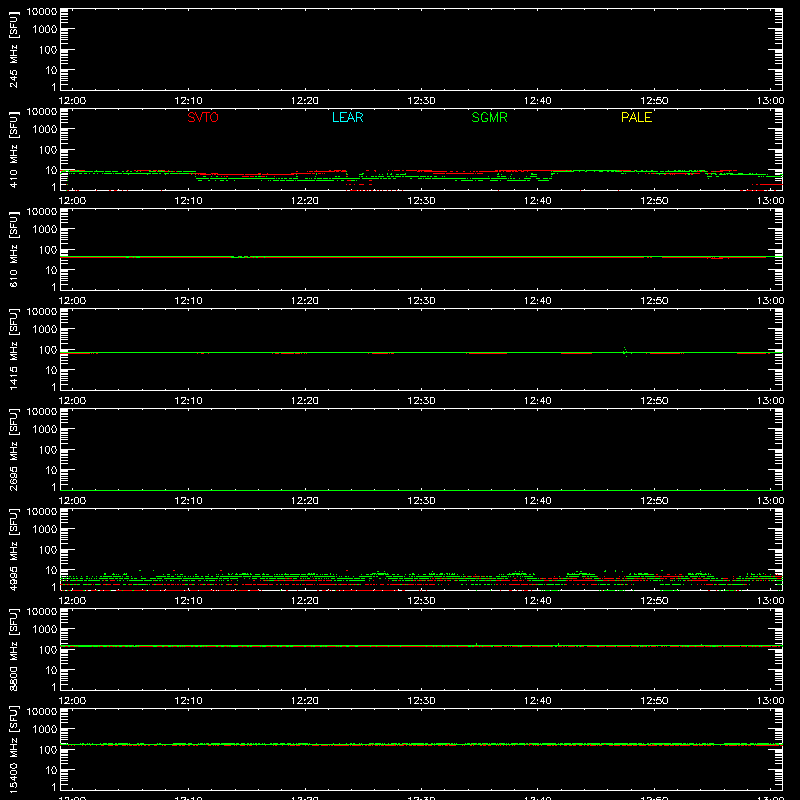Click the 100 tick on 410 MHz axis
The width and height of the screenshot is (800, 800).
[48, 150]
